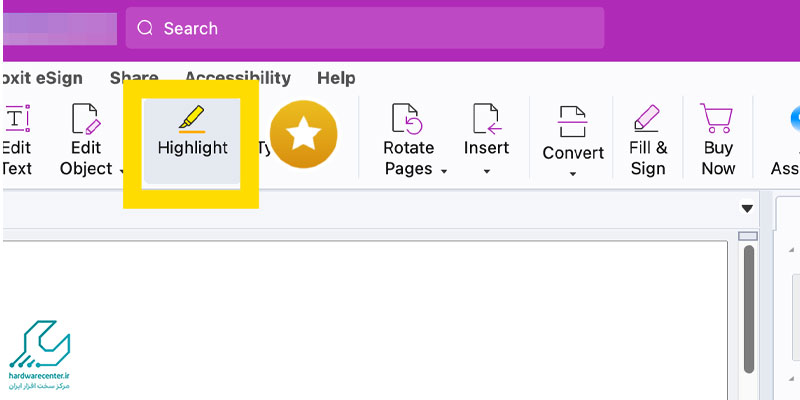800x400 pixels.
Task: Click the Convert tool icon
Action: tap(572, 121)
